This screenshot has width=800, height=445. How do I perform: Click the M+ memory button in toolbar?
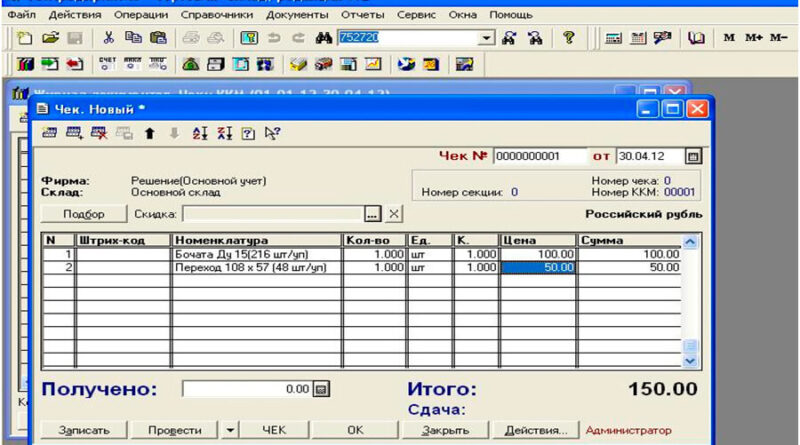point(754,37)
